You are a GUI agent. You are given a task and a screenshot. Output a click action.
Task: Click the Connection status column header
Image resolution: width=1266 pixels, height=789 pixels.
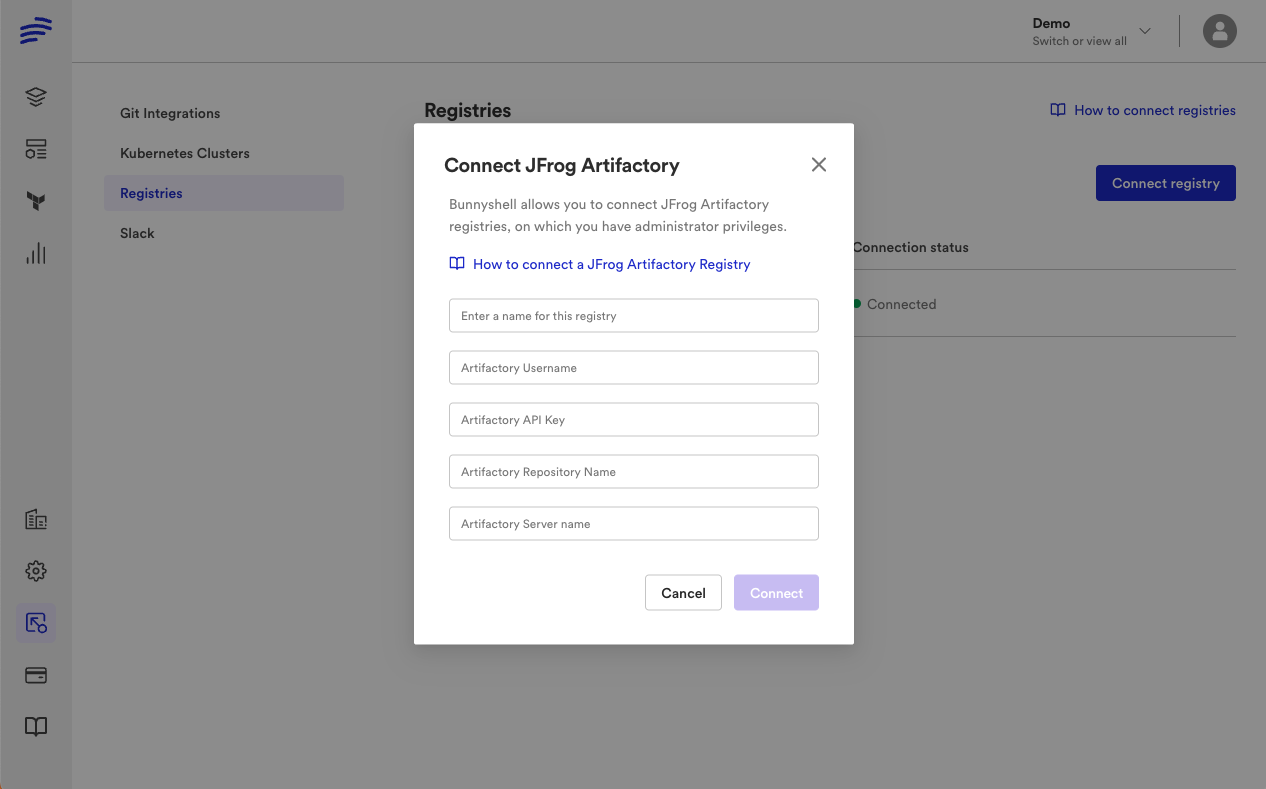coord(910,247)
